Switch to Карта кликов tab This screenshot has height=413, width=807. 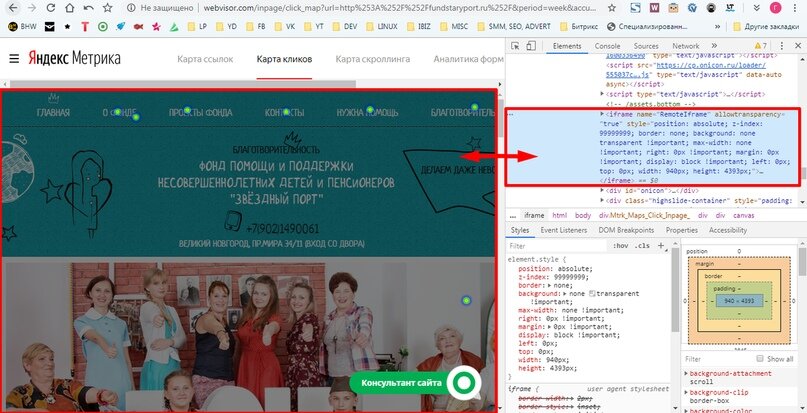pyautogui.click(x=284, y=59)
